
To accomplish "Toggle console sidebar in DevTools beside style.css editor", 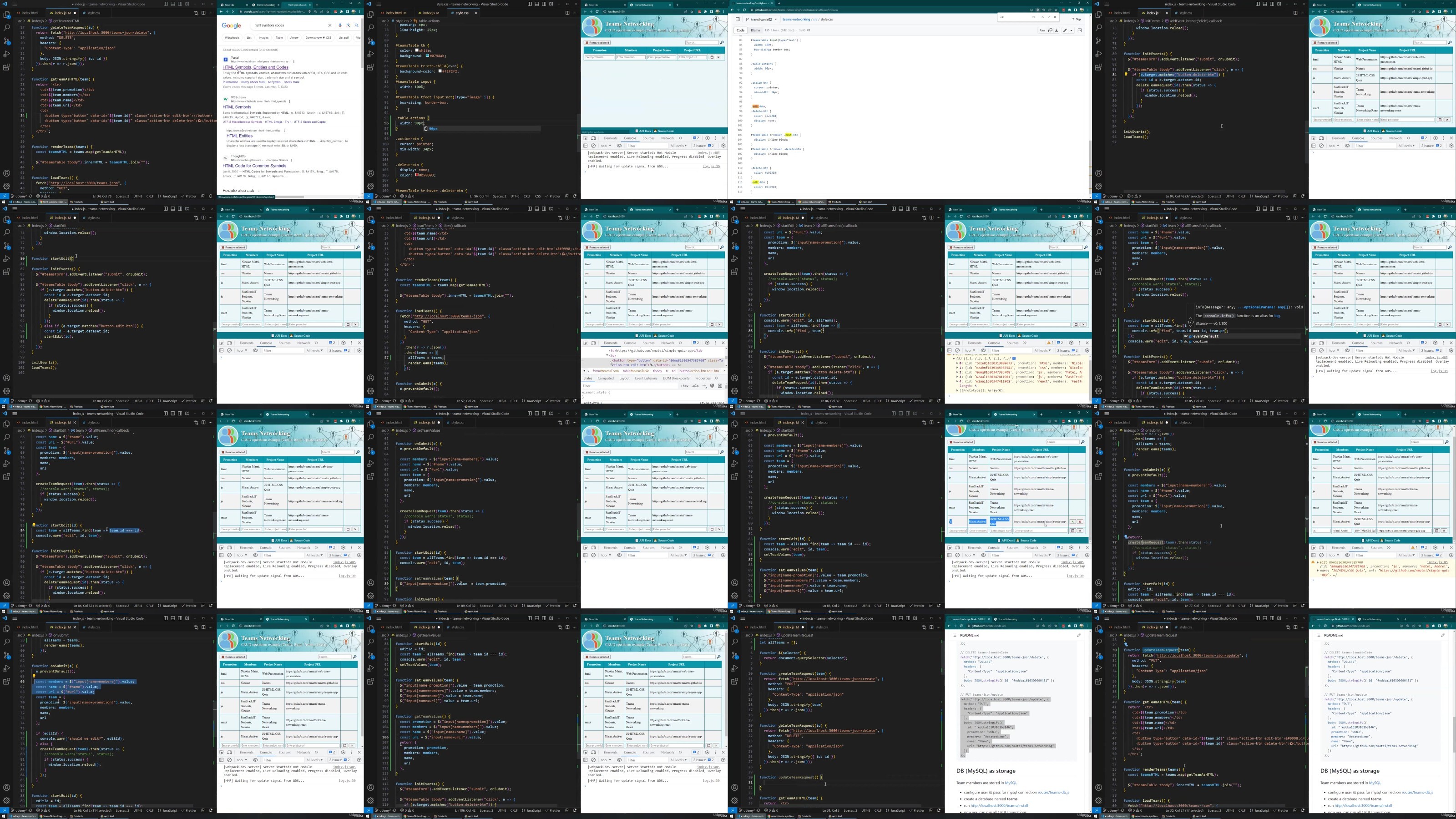I will point(586,146).
